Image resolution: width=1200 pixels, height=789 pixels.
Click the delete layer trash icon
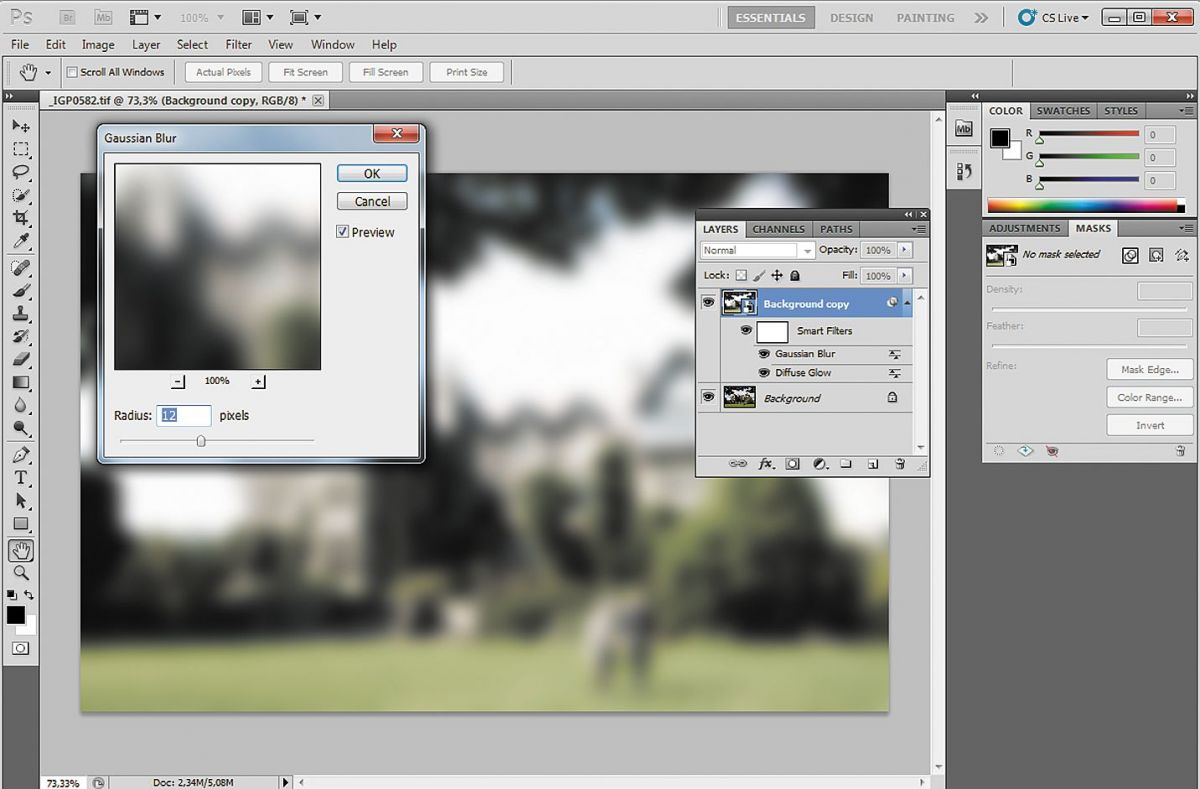click(x=900, y=464)
